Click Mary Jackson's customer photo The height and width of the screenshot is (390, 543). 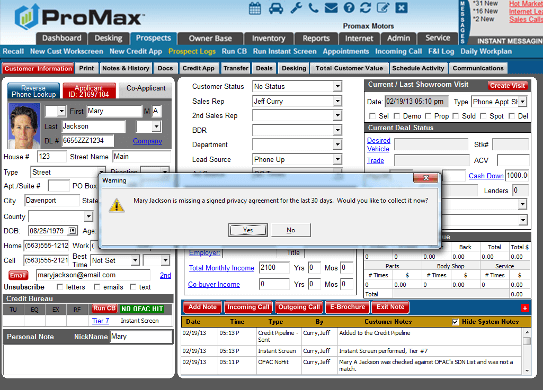click(x=24, y=126)
